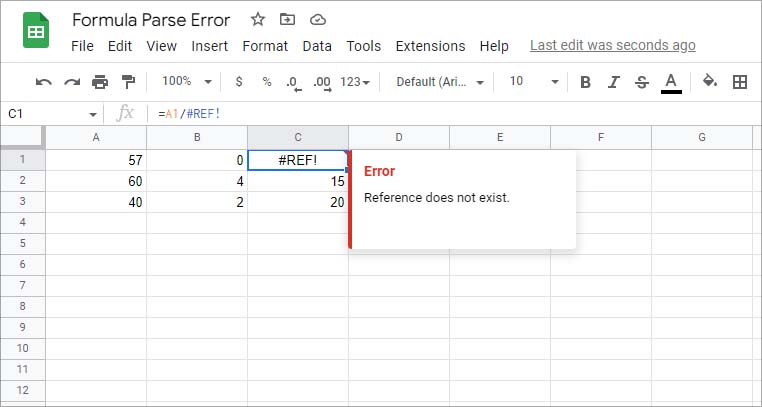Select column G header
Viewport: 762px width, 407px height.
[702, 137]
